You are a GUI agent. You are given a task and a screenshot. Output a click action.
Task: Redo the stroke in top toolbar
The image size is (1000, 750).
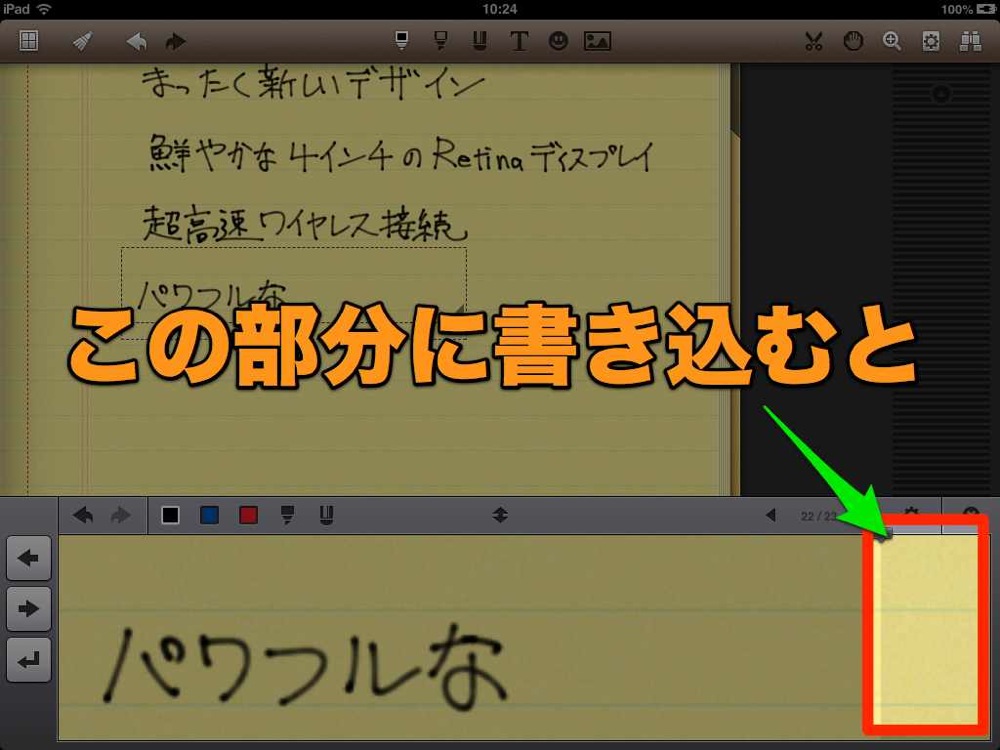(175, 42)
